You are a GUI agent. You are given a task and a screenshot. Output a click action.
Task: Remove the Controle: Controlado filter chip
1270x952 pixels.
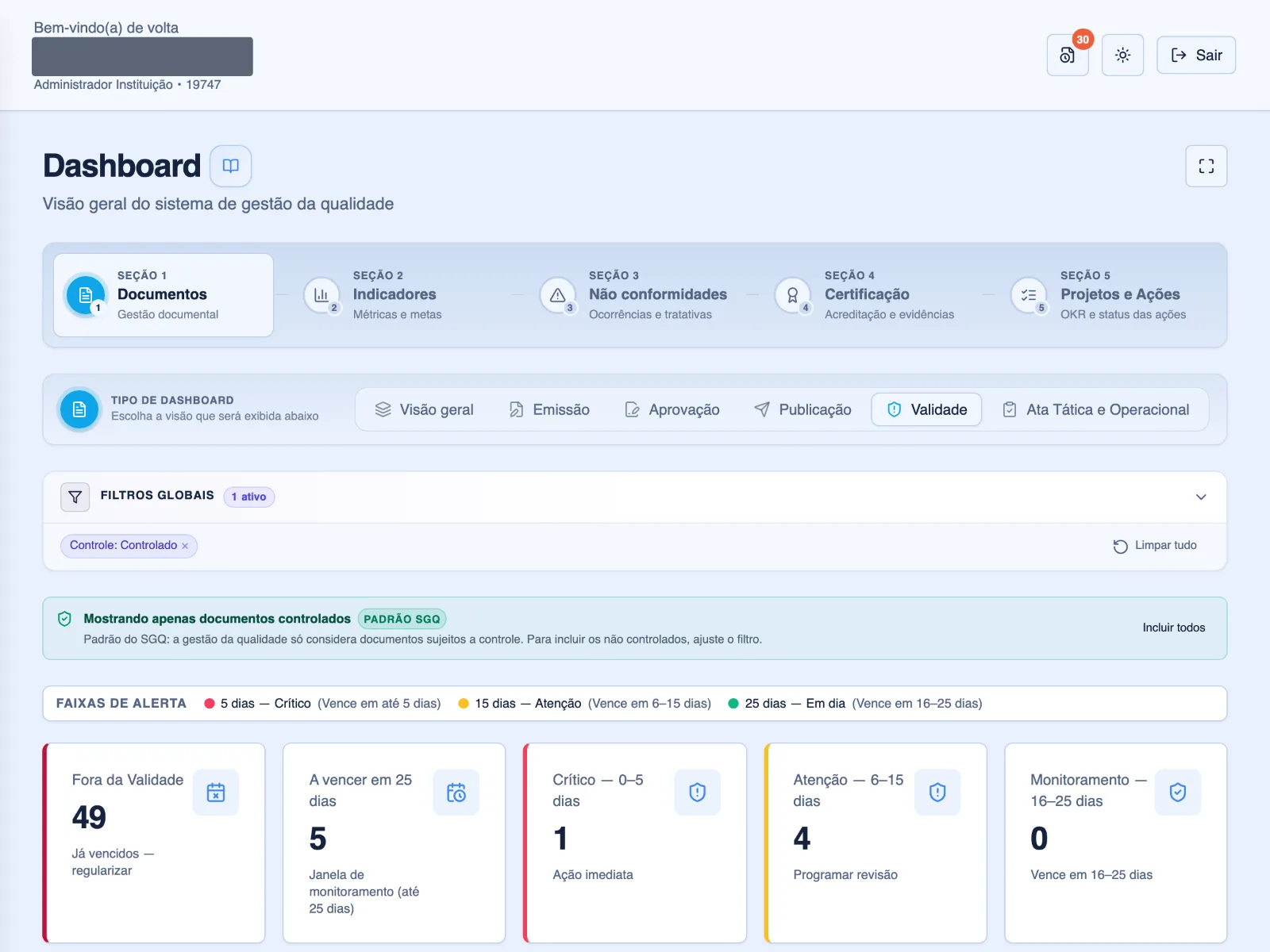185,546
